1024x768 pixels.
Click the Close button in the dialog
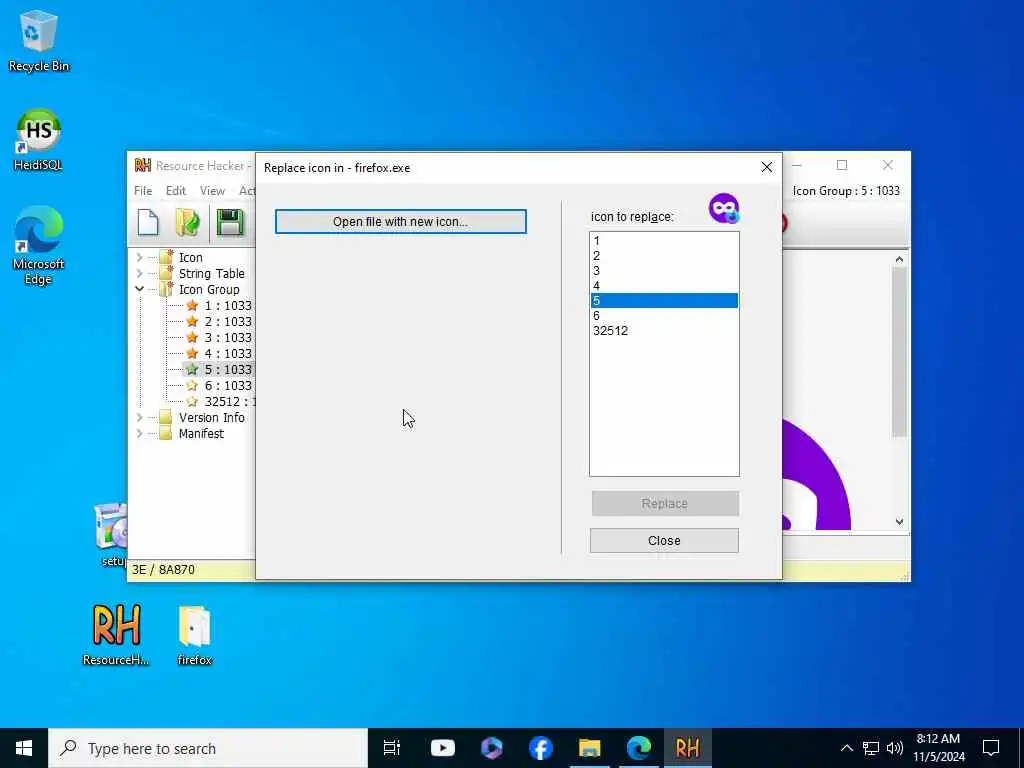click(x=664, y=541)
